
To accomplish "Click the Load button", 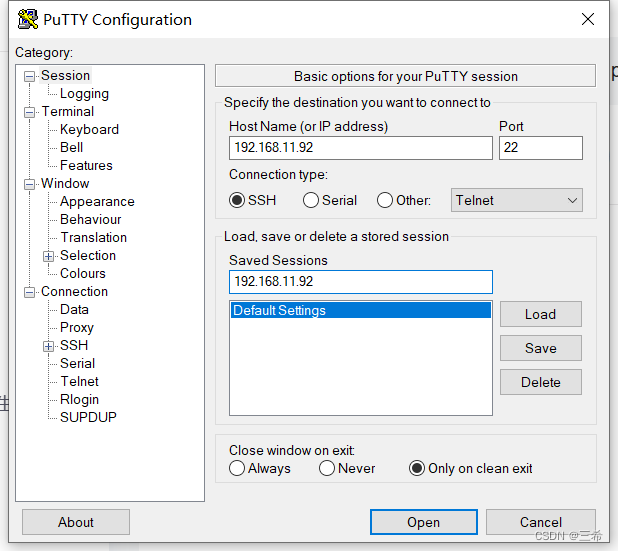I will tap(541, 314).
